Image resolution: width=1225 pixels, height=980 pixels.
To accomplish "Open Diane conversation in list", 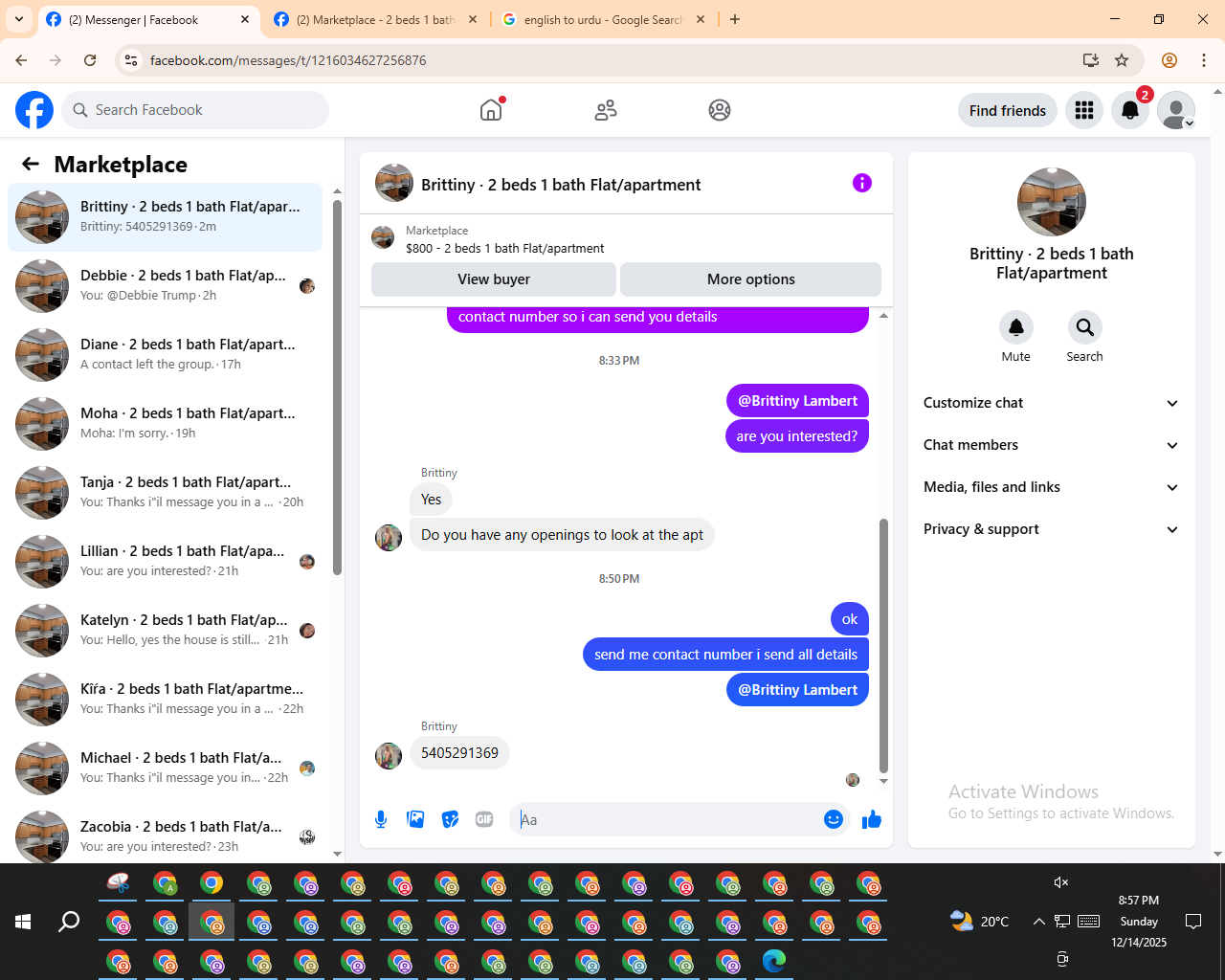I will tap(165, 355).
